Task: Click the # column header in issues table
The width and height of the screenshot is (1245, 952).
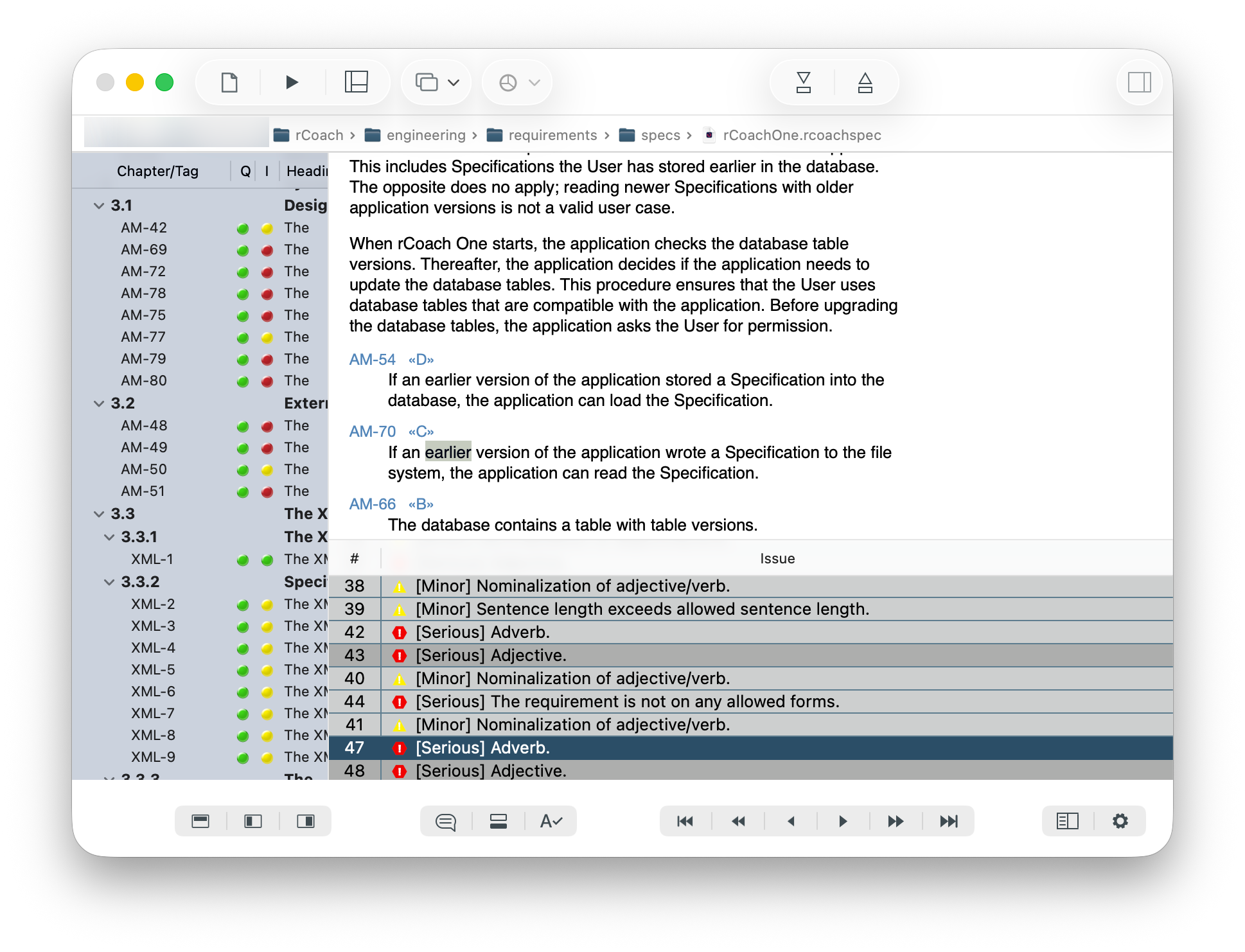Action: (x=355, y=559)
